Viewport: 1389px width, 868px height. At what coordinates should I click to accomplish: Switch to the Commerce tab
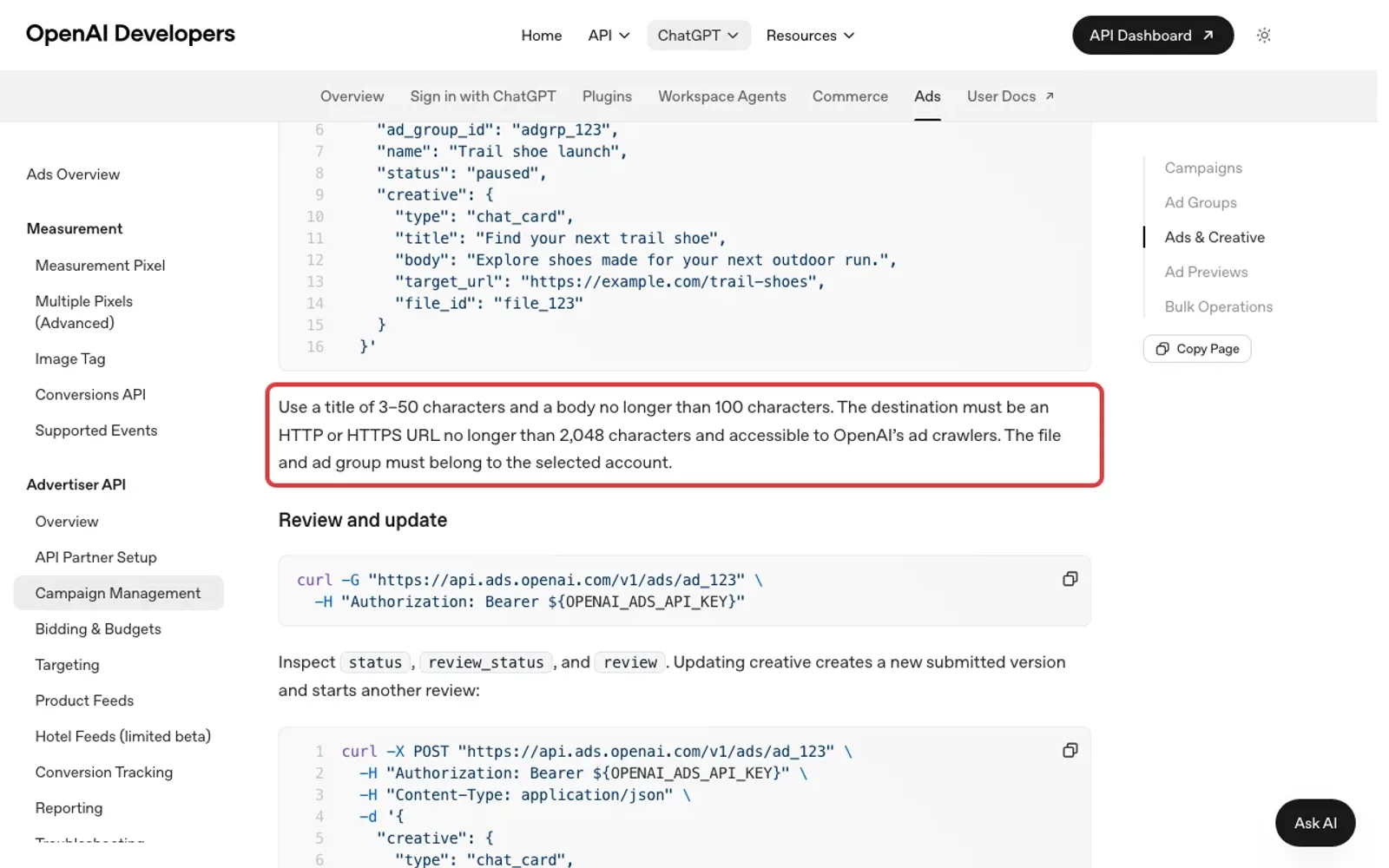(850, 96)
